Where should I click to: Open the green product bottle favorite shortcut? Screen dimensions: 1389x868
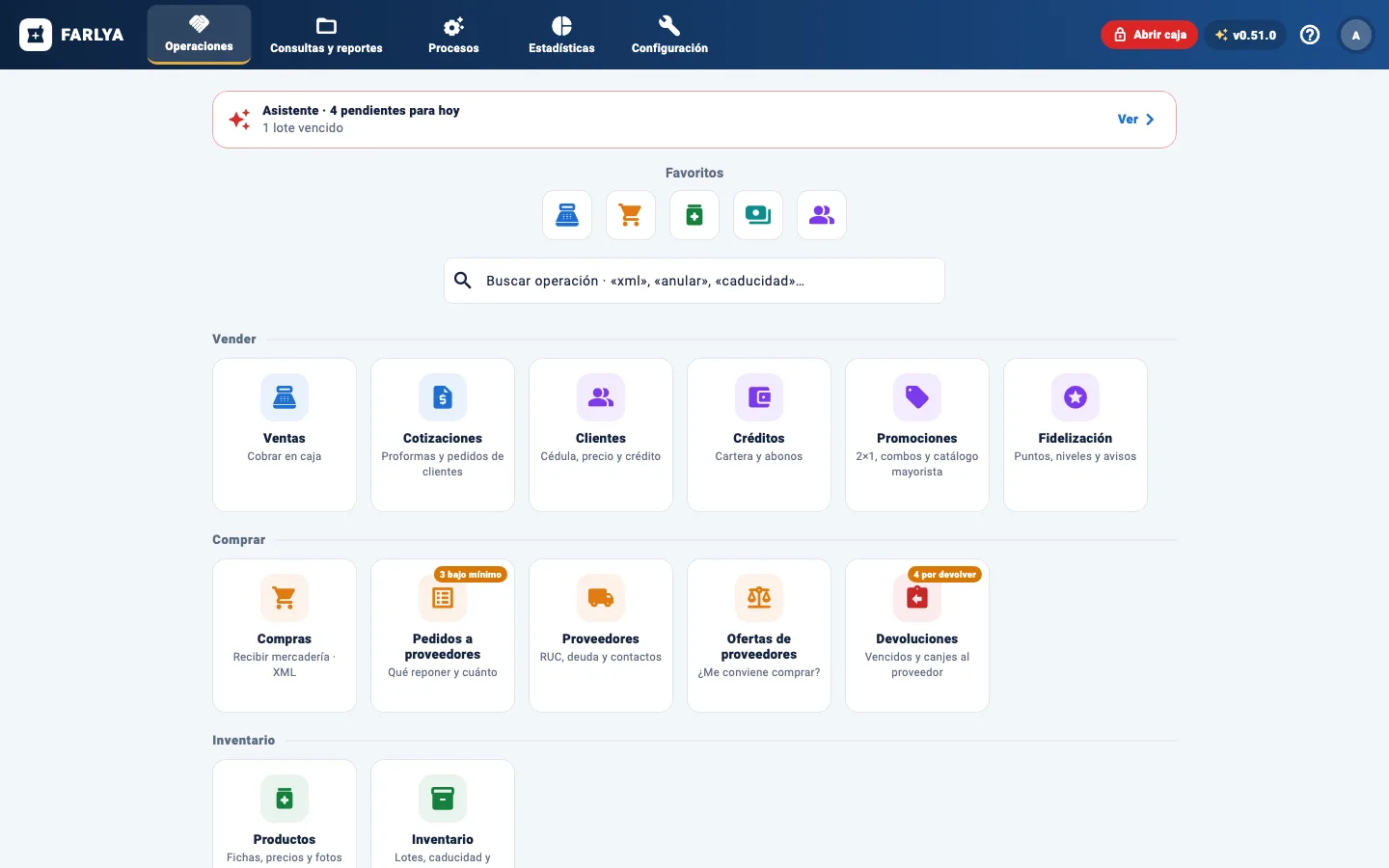pyautogui.click(x=694, y=215)
